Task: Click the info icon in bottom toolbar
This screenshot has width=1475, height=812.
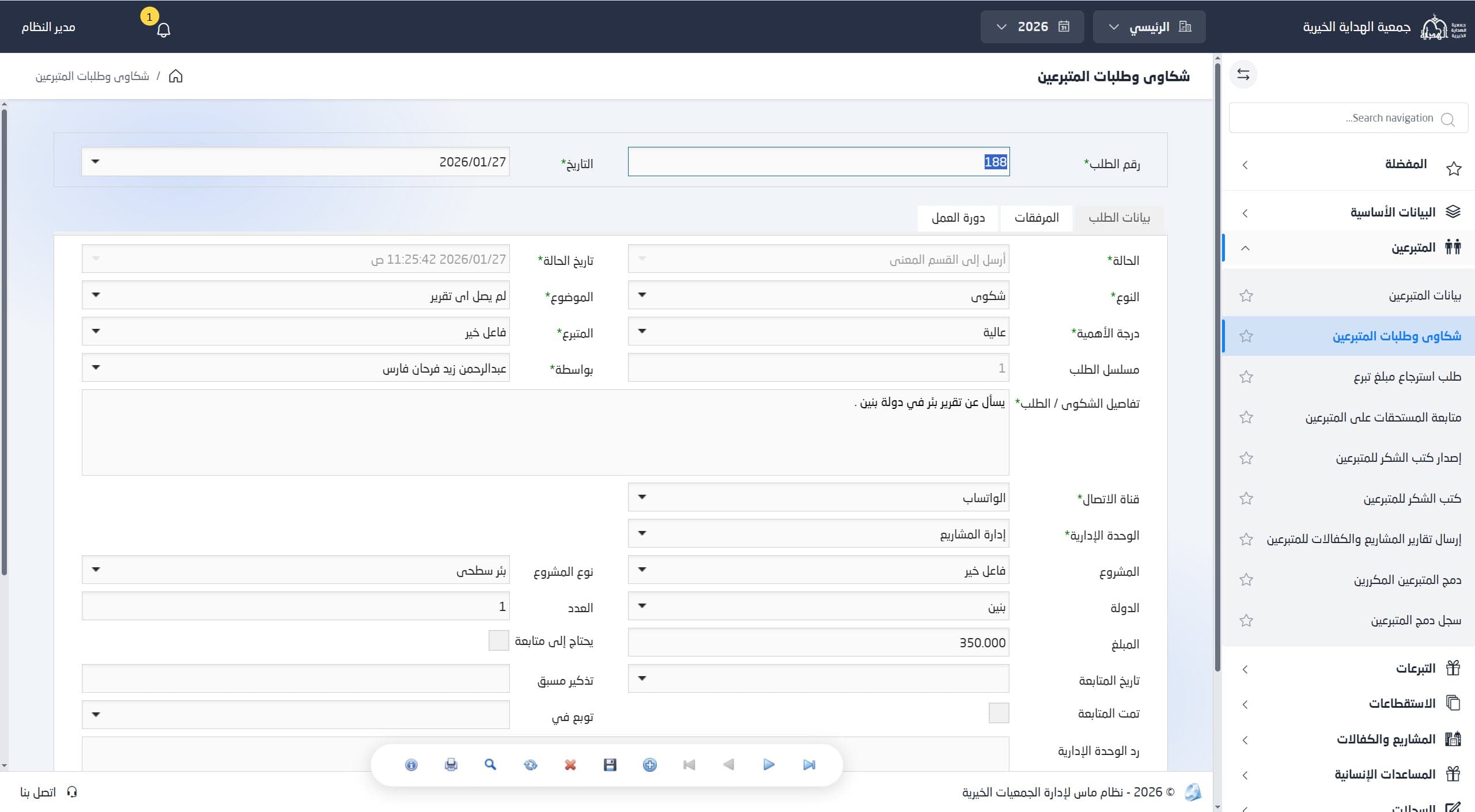Action: (x=411, y=765)
